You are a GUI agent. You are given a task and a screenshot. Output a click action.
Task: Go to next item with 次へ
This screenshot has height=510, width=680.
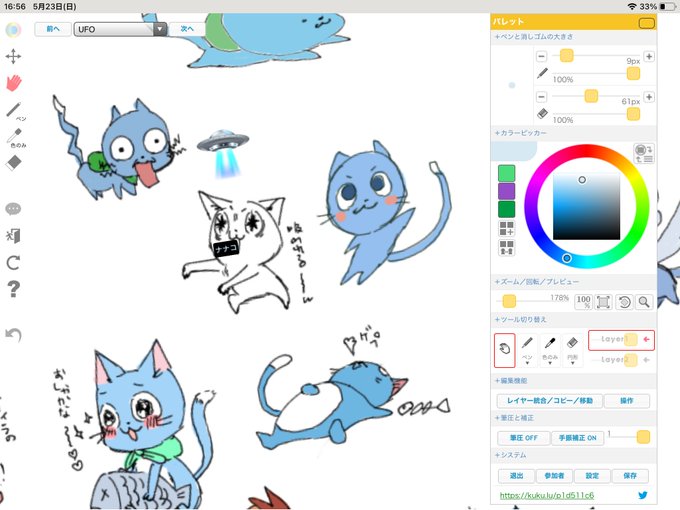(x=187, y=29)
